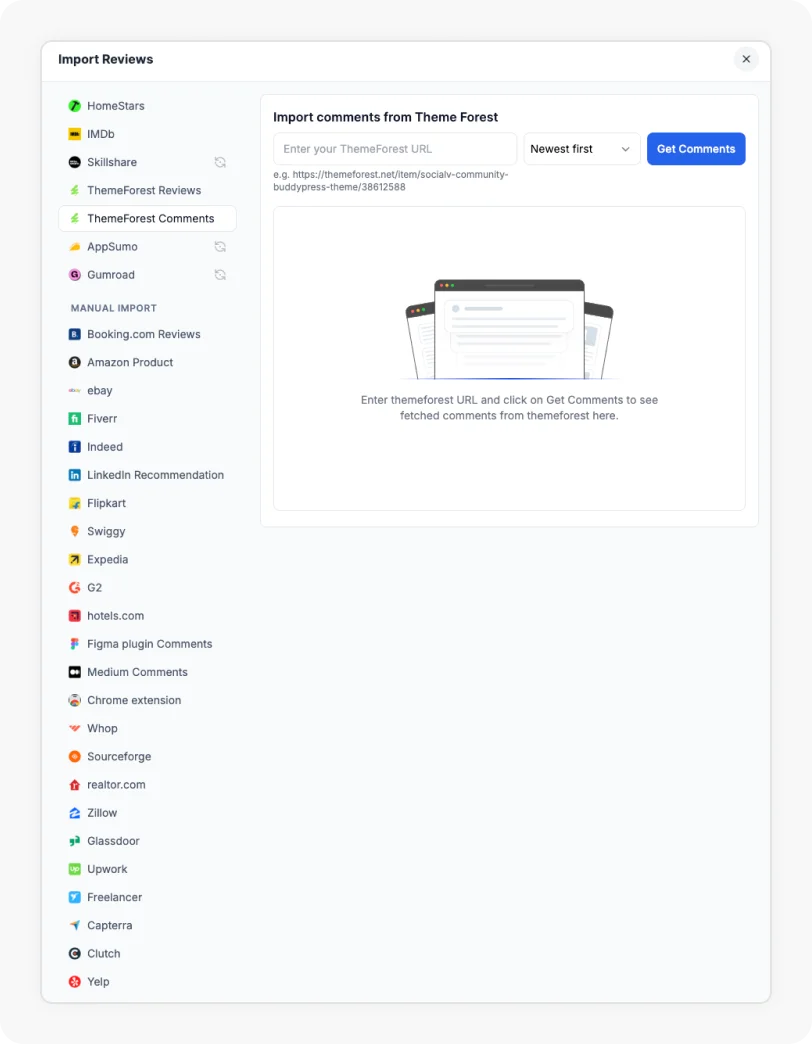Click the Upwork platform icon
This screenshot has width=812, height=1044.
[x=73, y=869]
